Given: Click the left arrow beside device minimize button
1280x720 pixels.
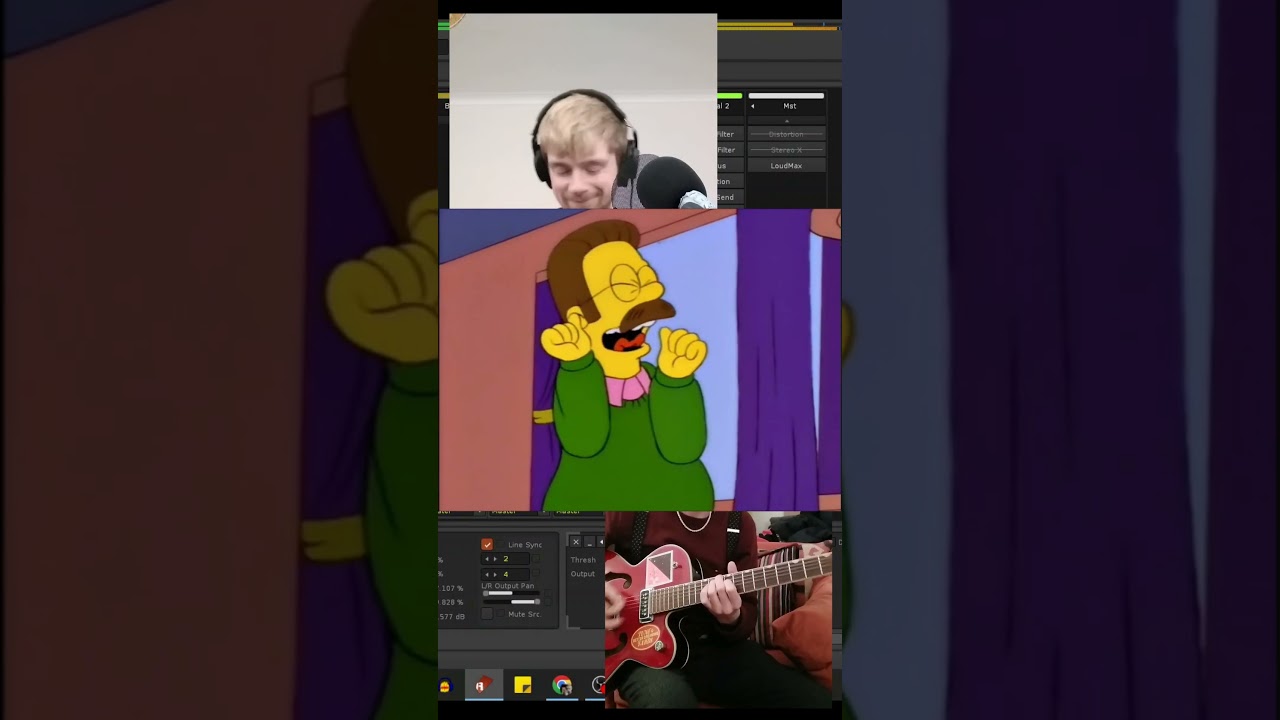Looking at the screenshot, I should click(600, 542).
